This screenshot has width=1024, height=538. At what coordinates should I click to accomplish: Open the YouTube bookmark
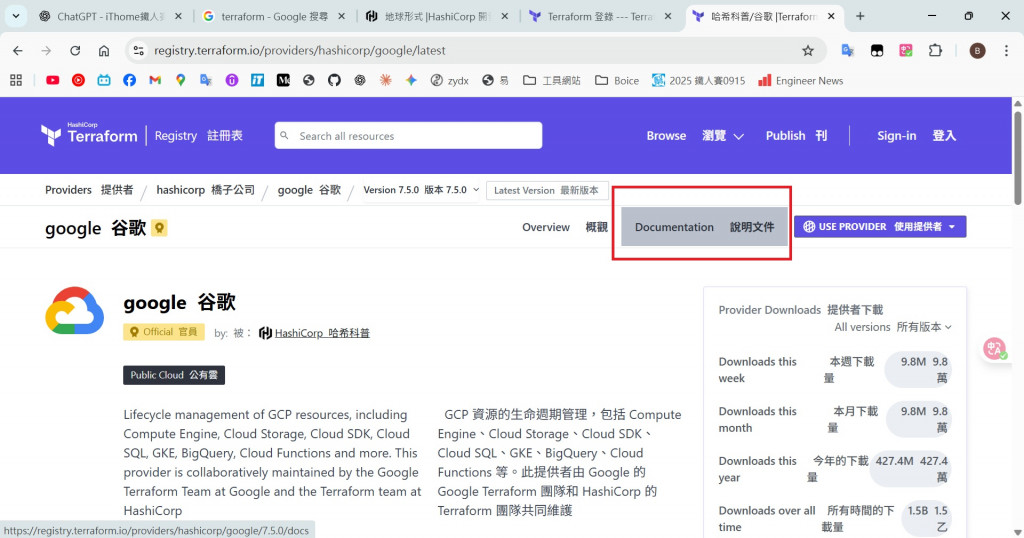pyautogui.click(x=53, y=80)
